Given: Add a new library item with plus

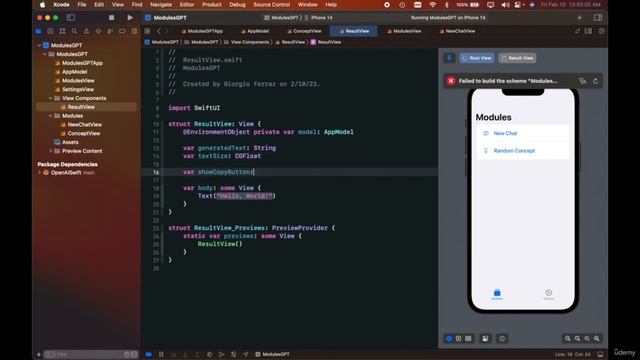Looking at the screenshot, I should point(579,18).
